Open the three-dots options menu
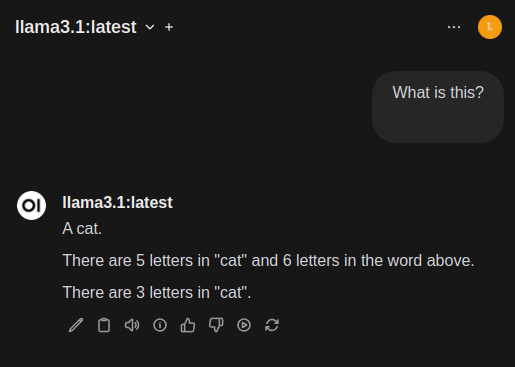 pos(454,27)
